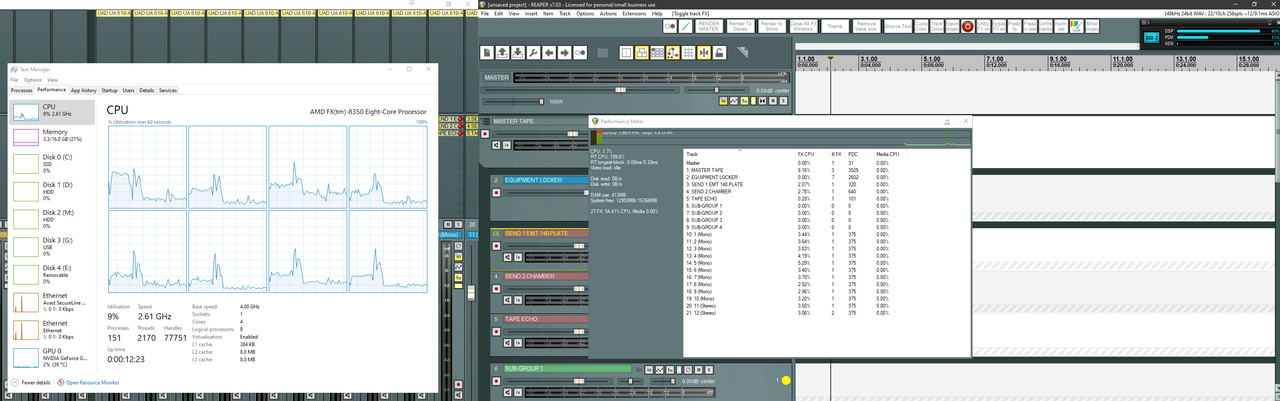The height and width of the screenshot is (401, 1280).
Task: Open Task Manager Services tab
Action: [x=167, y=90]
